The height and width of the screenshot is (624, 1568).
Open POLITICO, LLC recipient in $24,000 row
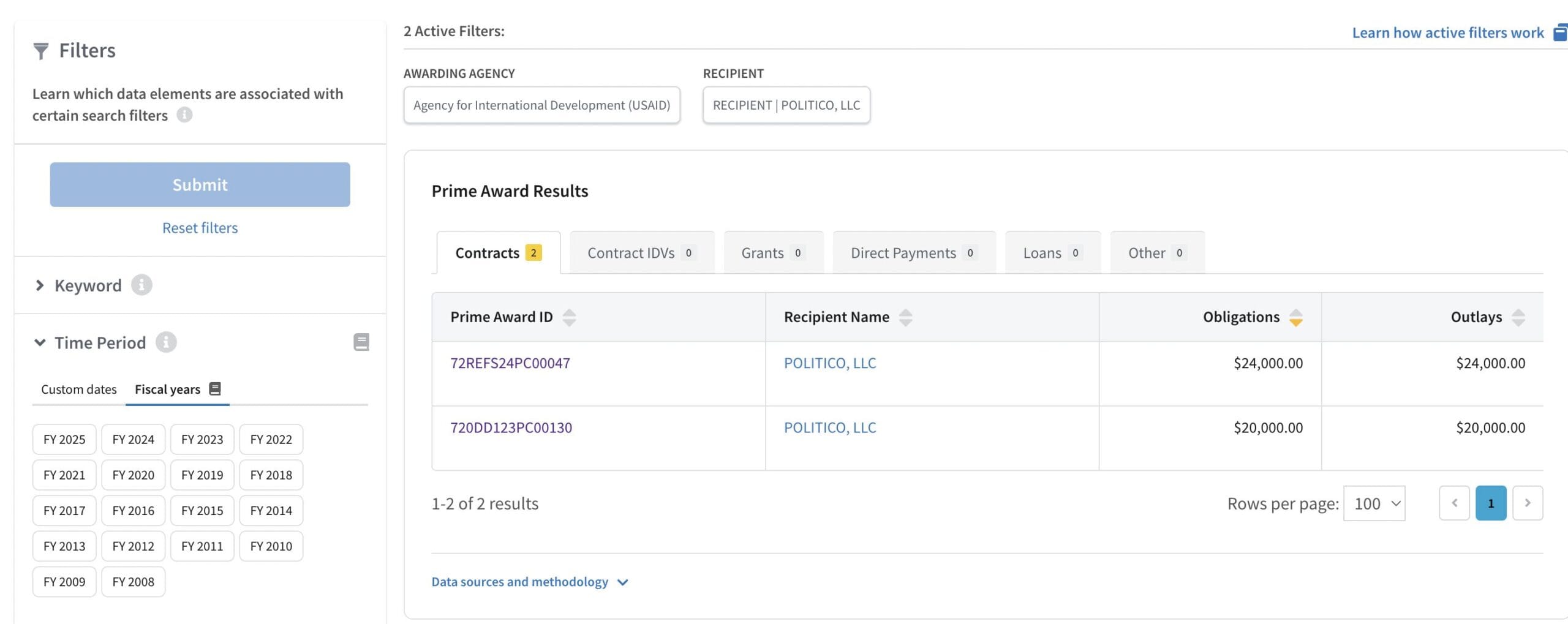click(830, 363)
